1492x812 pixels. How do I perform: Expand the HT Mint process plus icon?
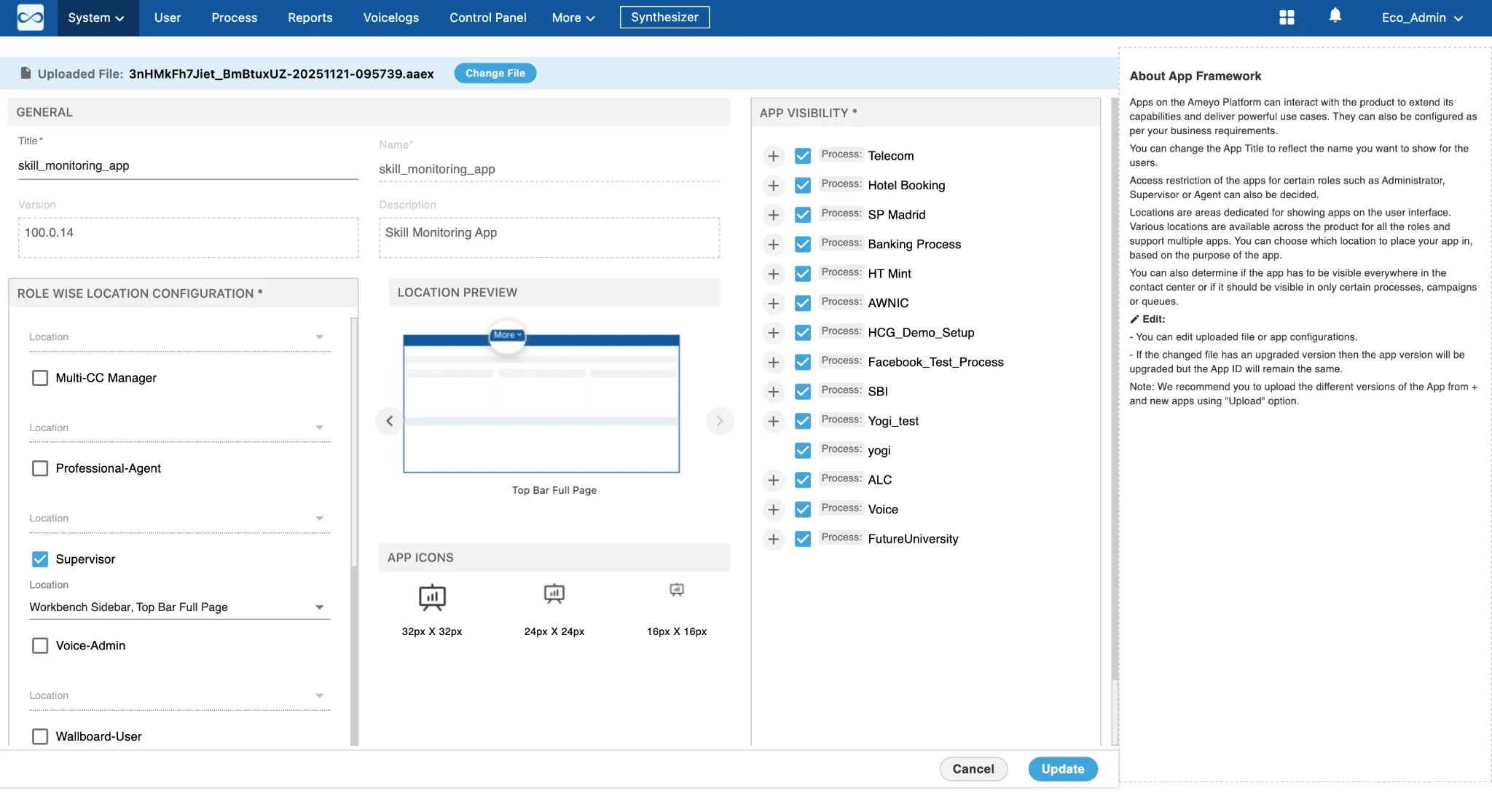click(x=774, y=274)
